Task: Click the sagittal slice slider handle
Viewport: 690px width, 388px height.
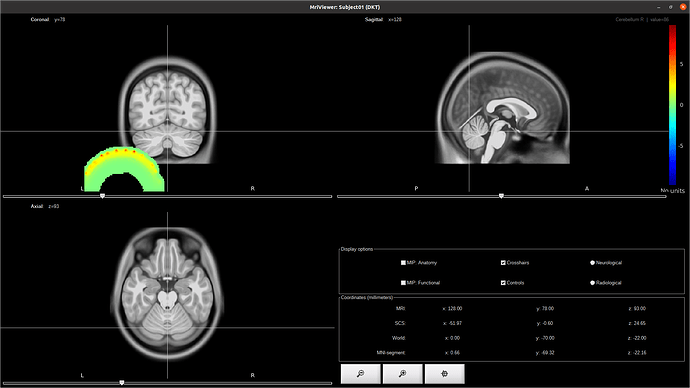Action: (501, 196)
